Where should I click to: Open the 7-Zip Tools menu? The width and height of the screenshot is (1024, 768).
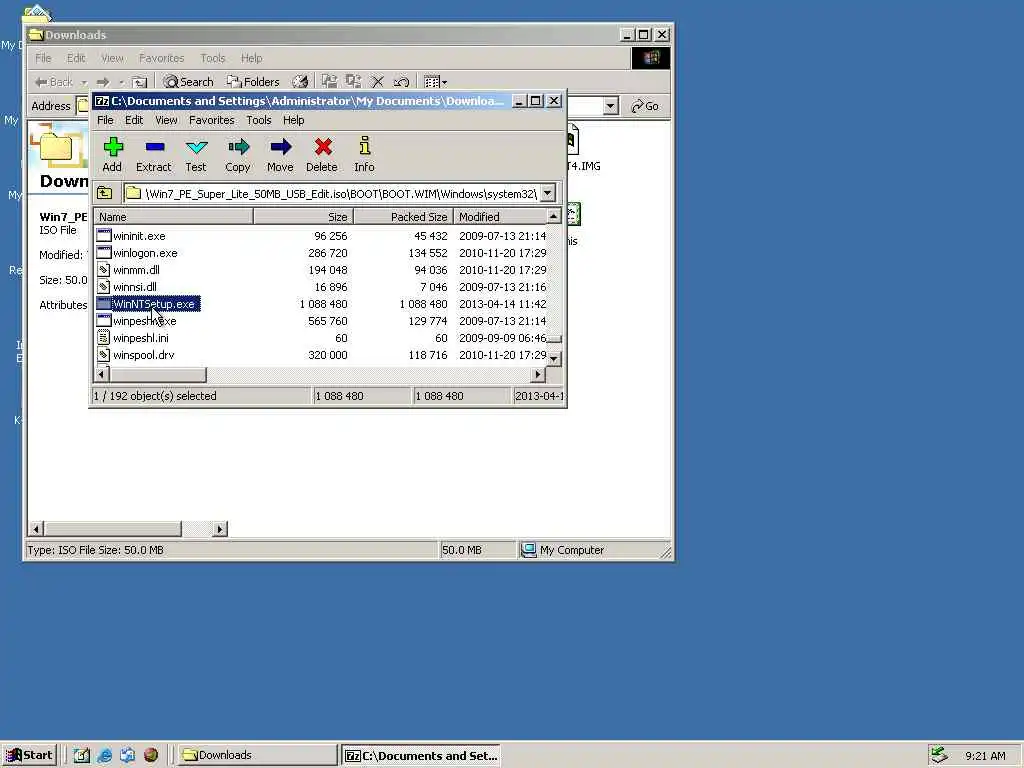[x=259, y=120]
